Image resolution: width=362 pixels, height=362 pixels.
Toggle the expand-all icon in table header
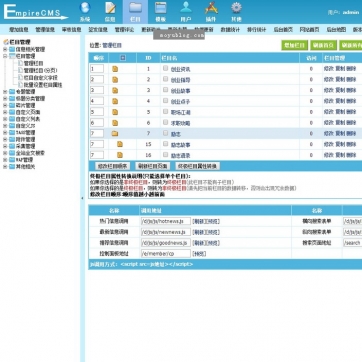(123, 58)
